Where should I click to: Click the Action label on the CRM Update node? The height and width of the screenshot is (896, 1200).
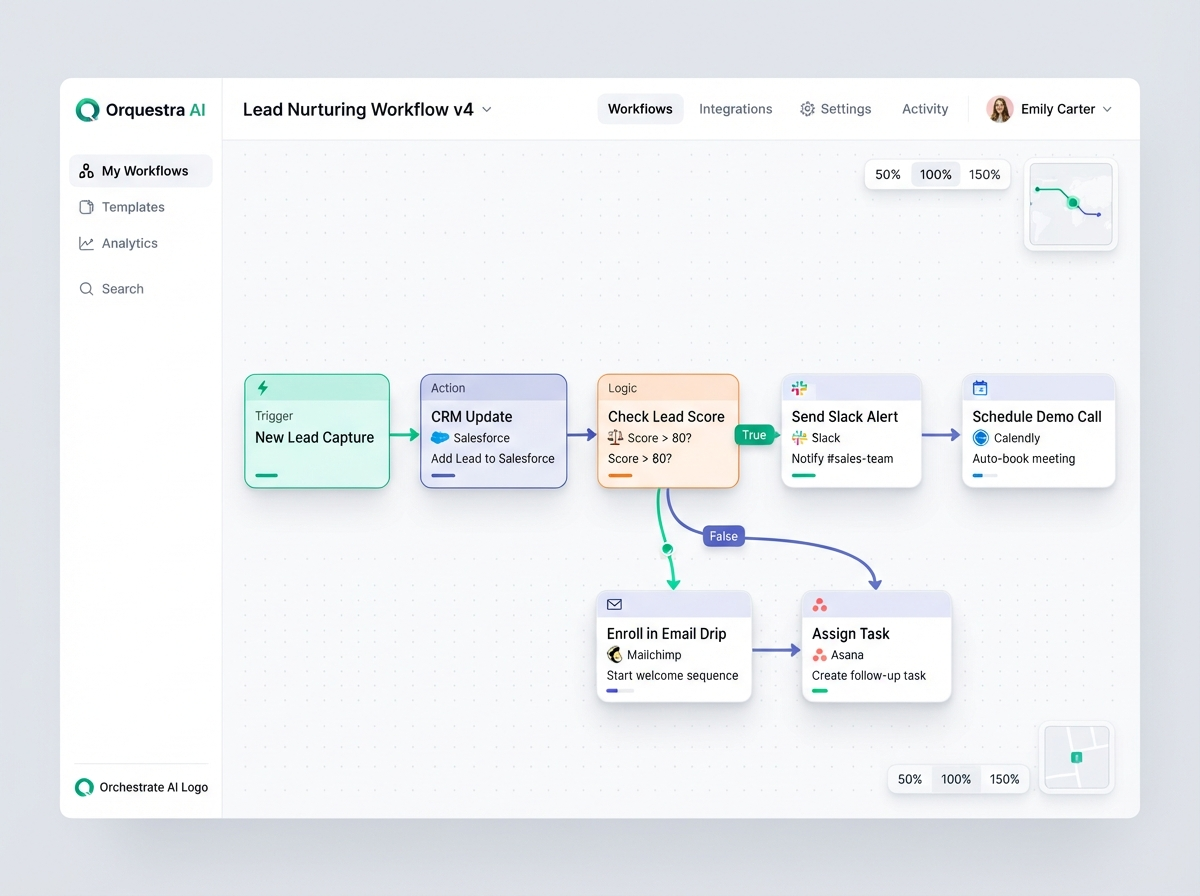point(448,388)
